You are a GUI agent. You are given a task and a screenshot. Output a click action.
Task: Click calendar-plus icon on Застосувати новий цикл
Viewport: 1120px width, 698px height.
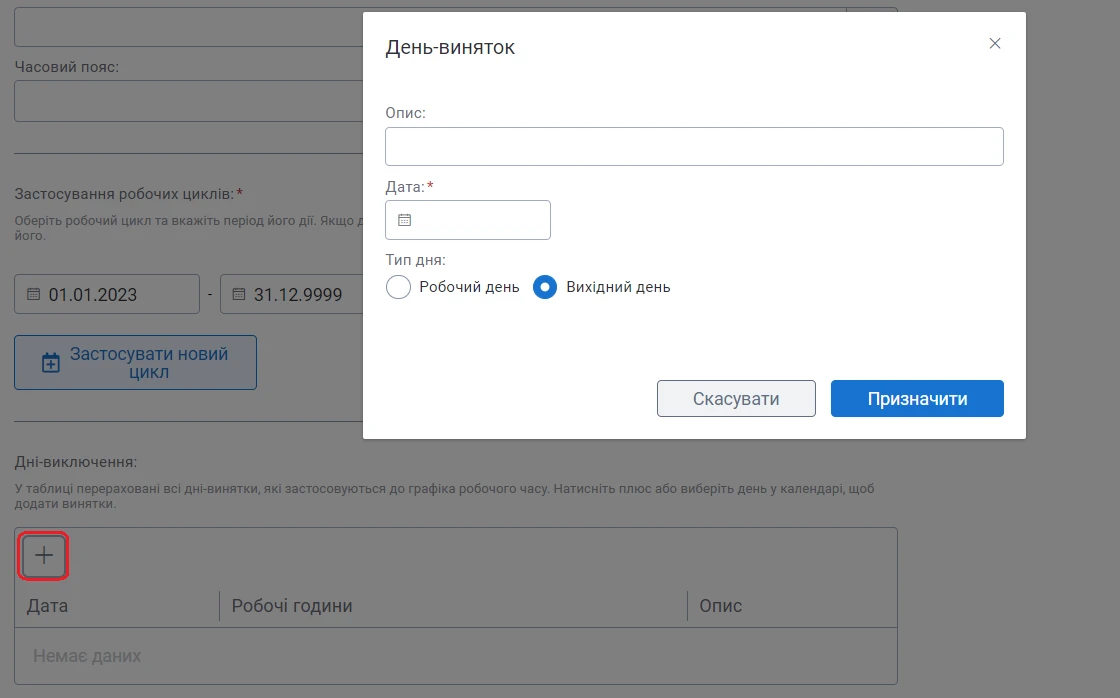click(x=51, y=363)
